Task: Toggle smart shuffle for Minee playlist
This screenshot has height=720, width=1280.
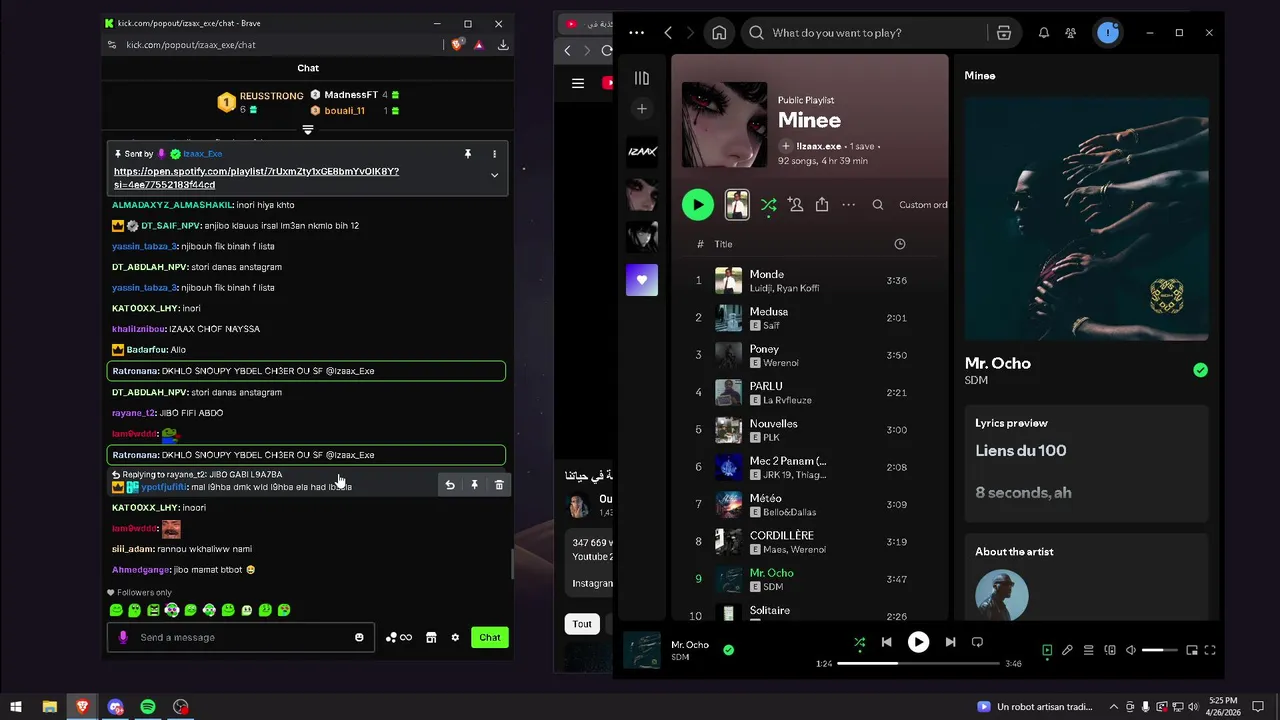Action: pyautogui.click(x=768, y=205)
